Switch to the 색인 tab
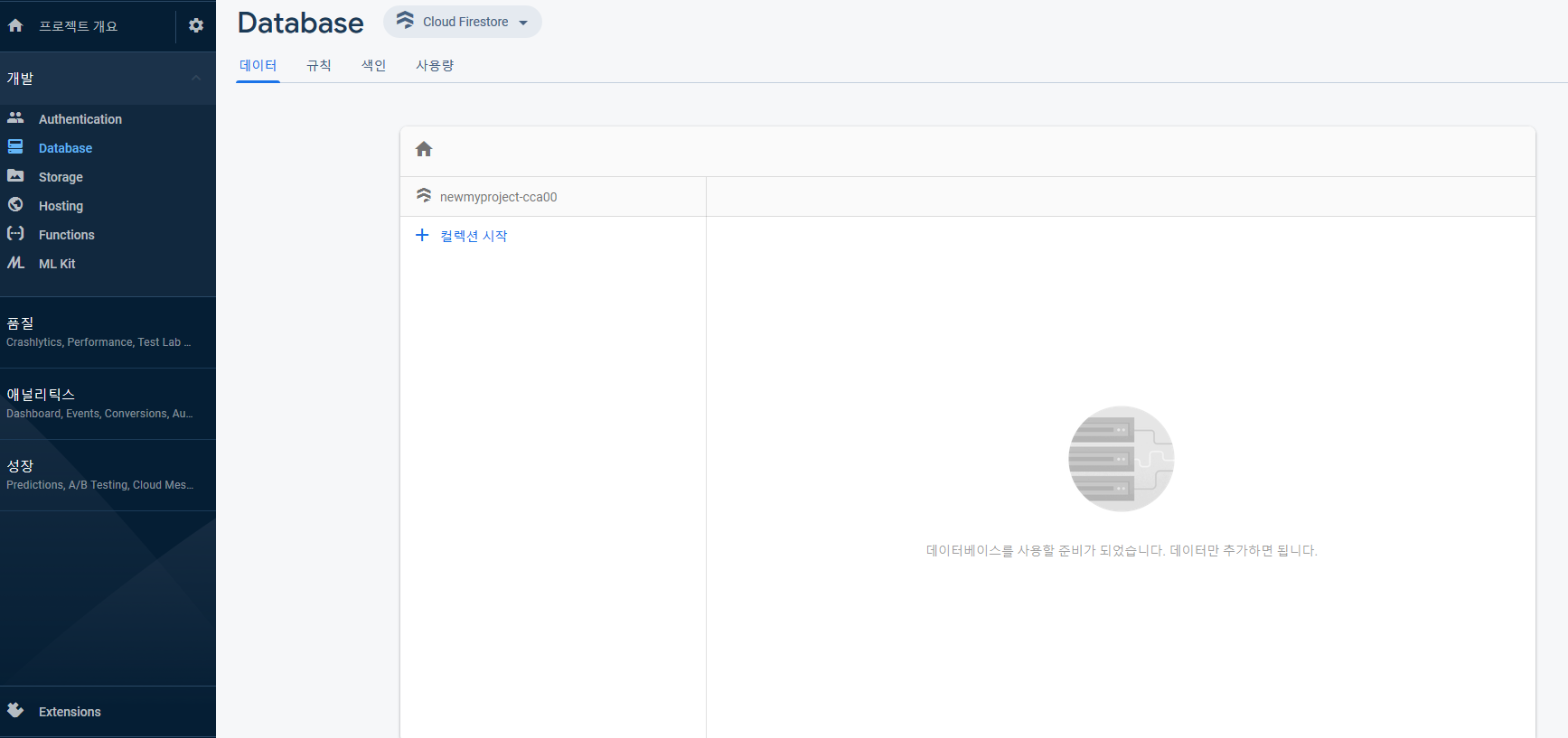 pos(373,65)
